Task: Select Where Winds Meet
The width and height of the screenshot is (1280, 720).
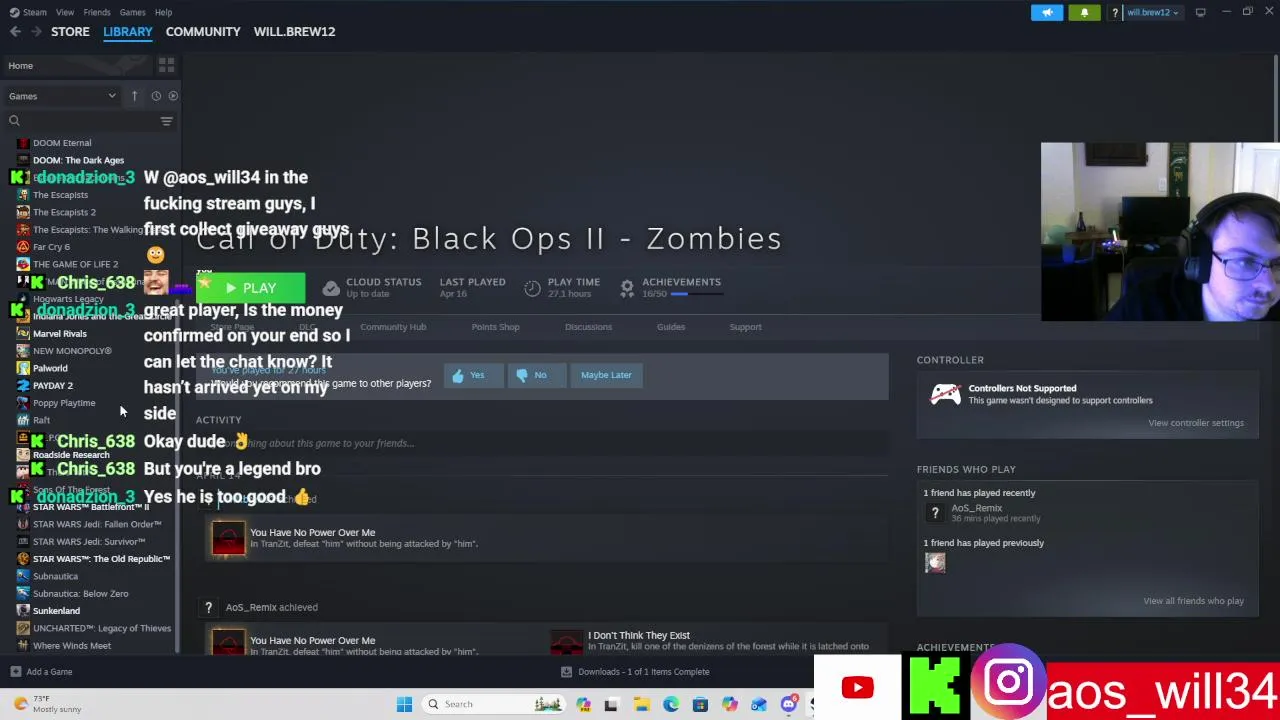Action: click(72, 645)
